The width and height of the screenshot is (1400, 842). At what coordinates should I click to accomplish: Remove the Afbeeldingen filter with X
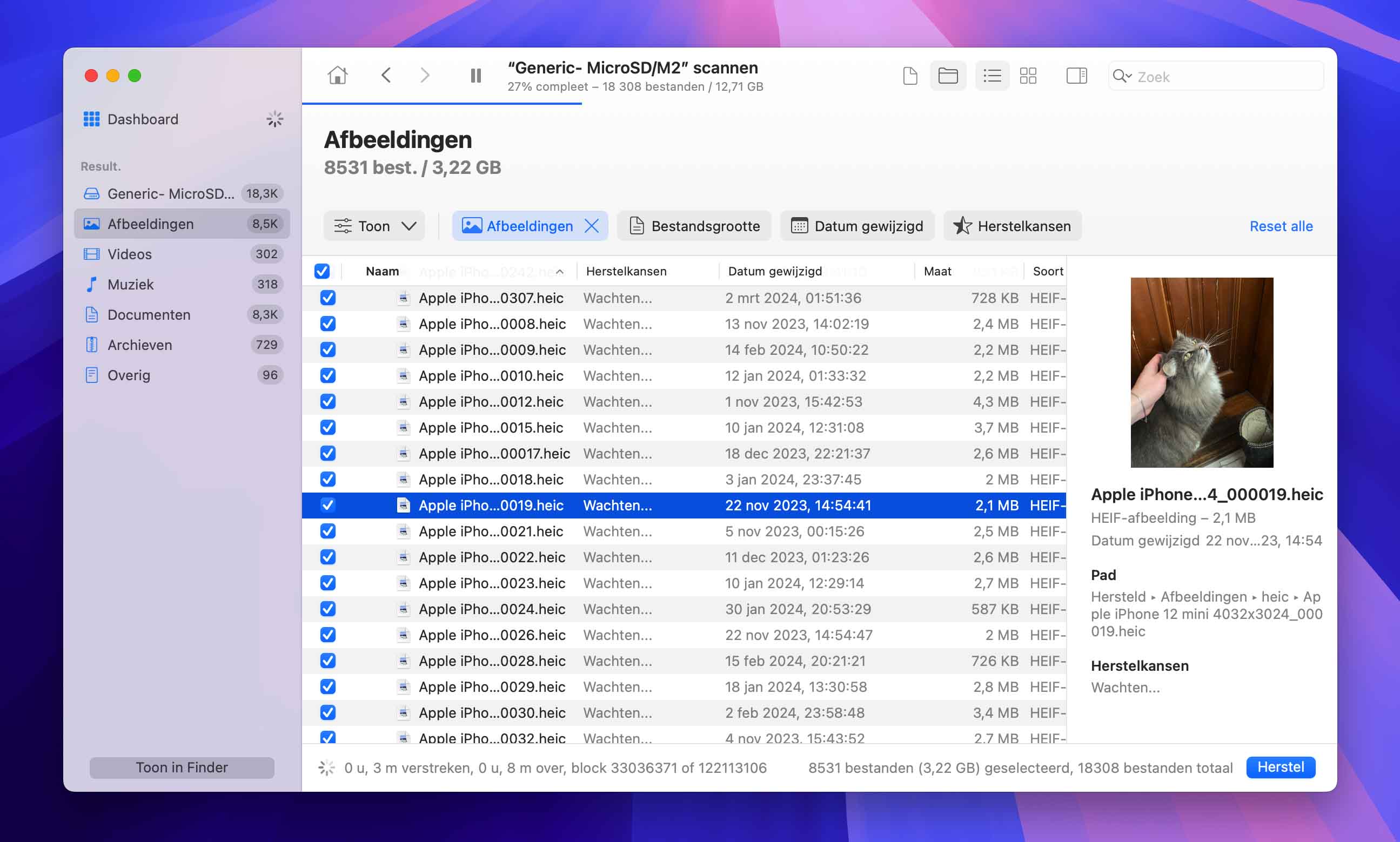pos(591,226)
